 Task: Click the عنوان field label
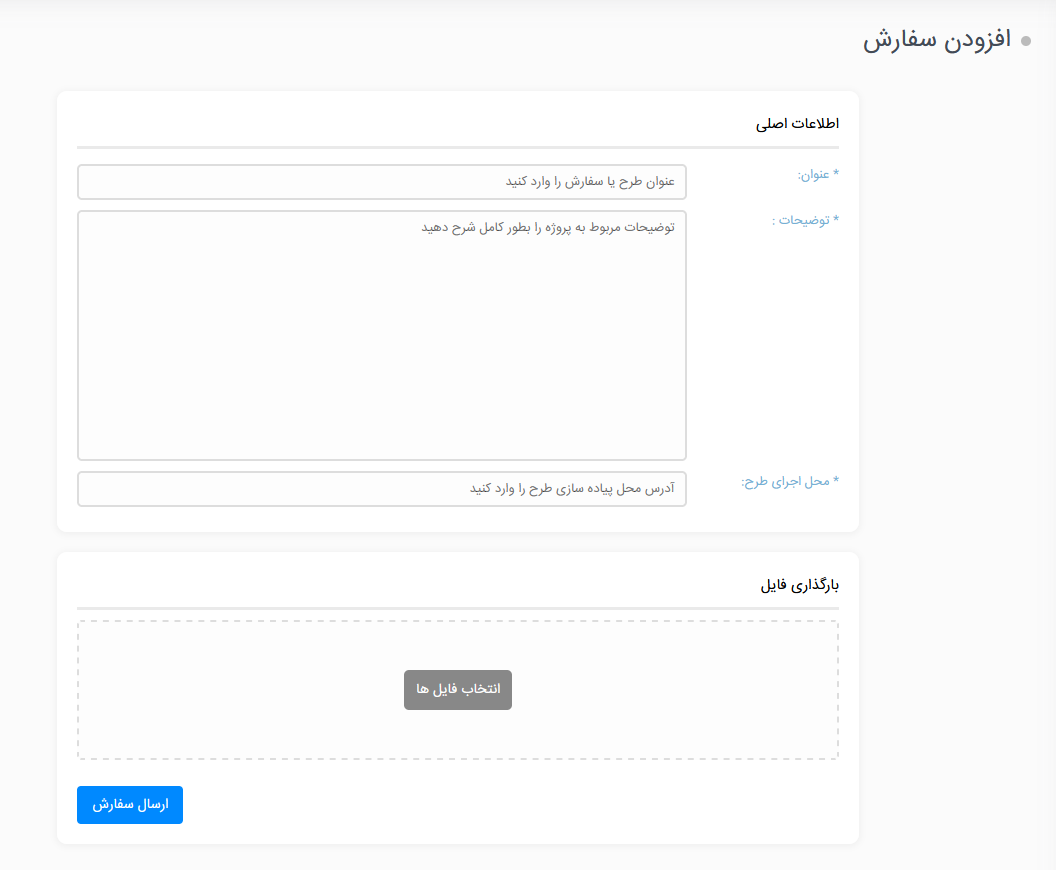pyautogui.click(x=818, y=174)
